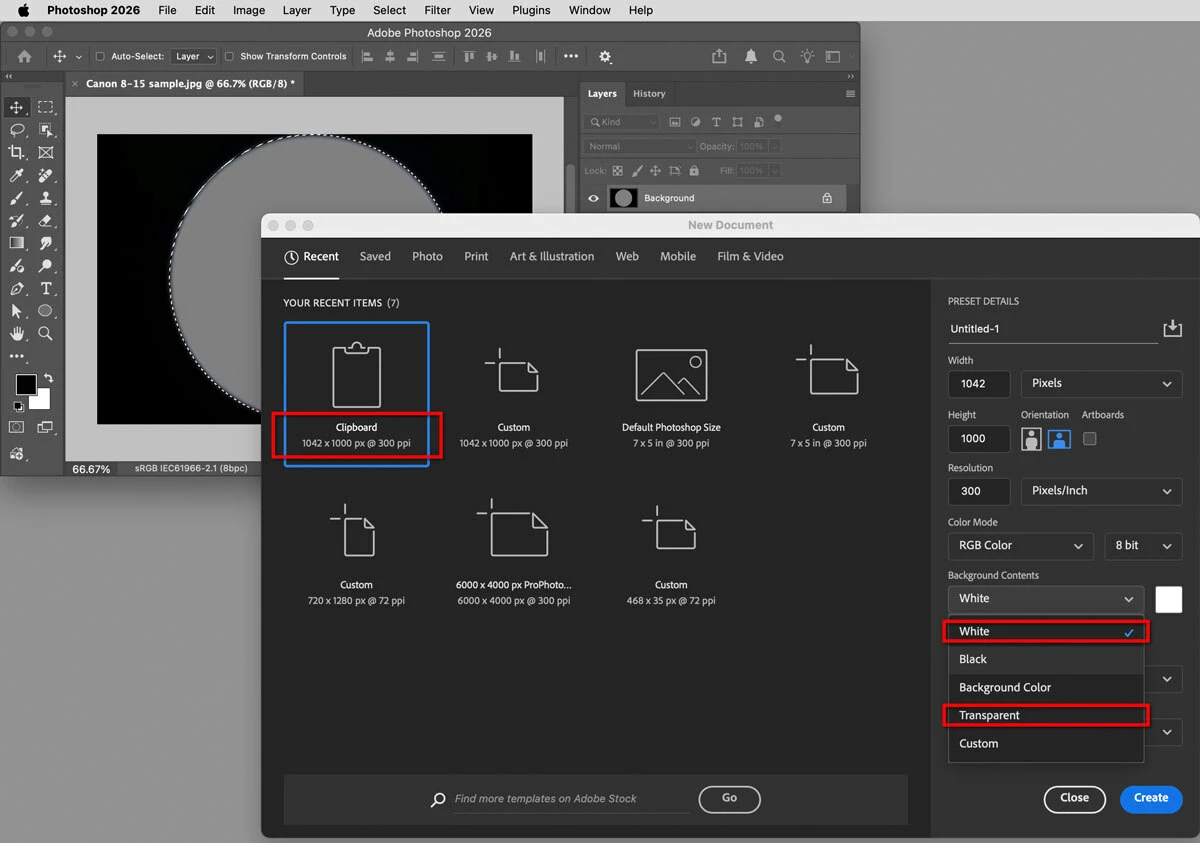
Task: Open the 8 bit depth dropdown
Action: click(x=1143, y=546)
